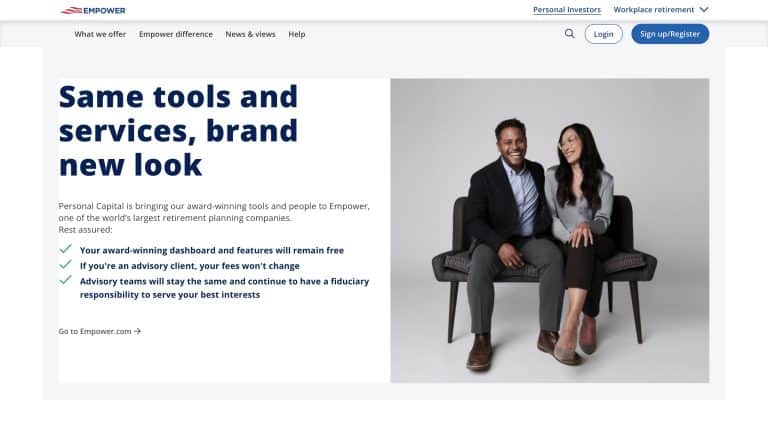Click 'Your award-winning dashboard' text
The height and width of the screenshot is (437, 768).
click(212, 250)
